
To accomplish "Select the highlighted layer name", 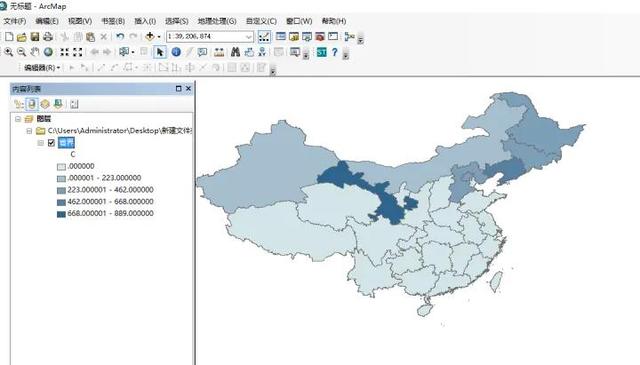I will (66, 142).
